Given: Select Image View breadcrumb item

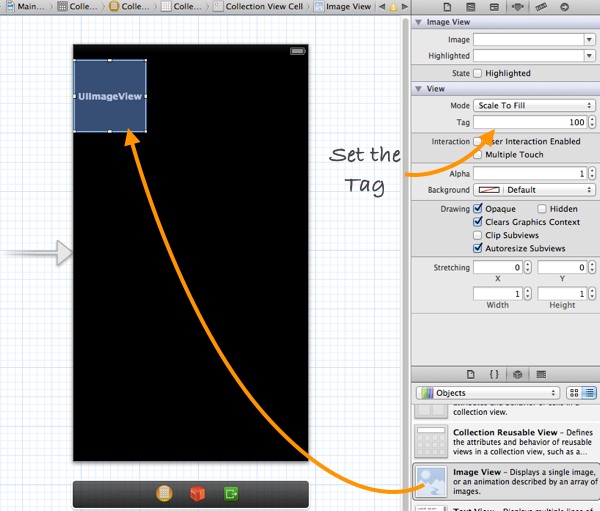Looking at the screenshot, I should pyautogui.click(x=344, y=7).
